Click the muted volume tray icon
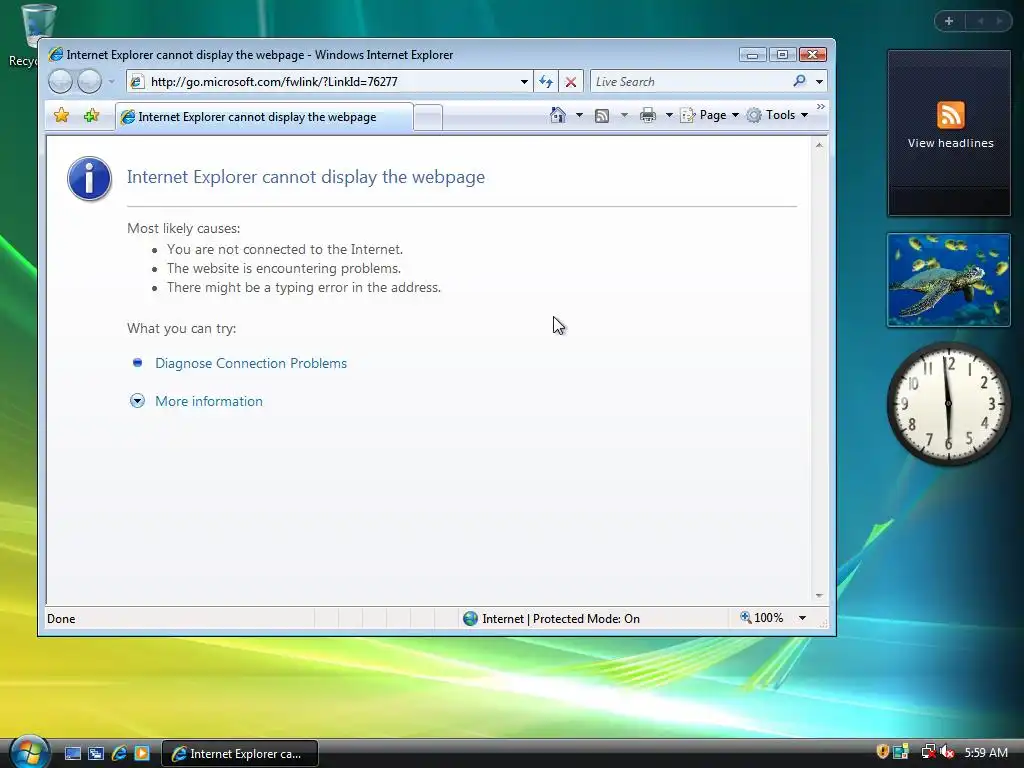Viewport: 1024px width, 768px height. coord(947,752)
